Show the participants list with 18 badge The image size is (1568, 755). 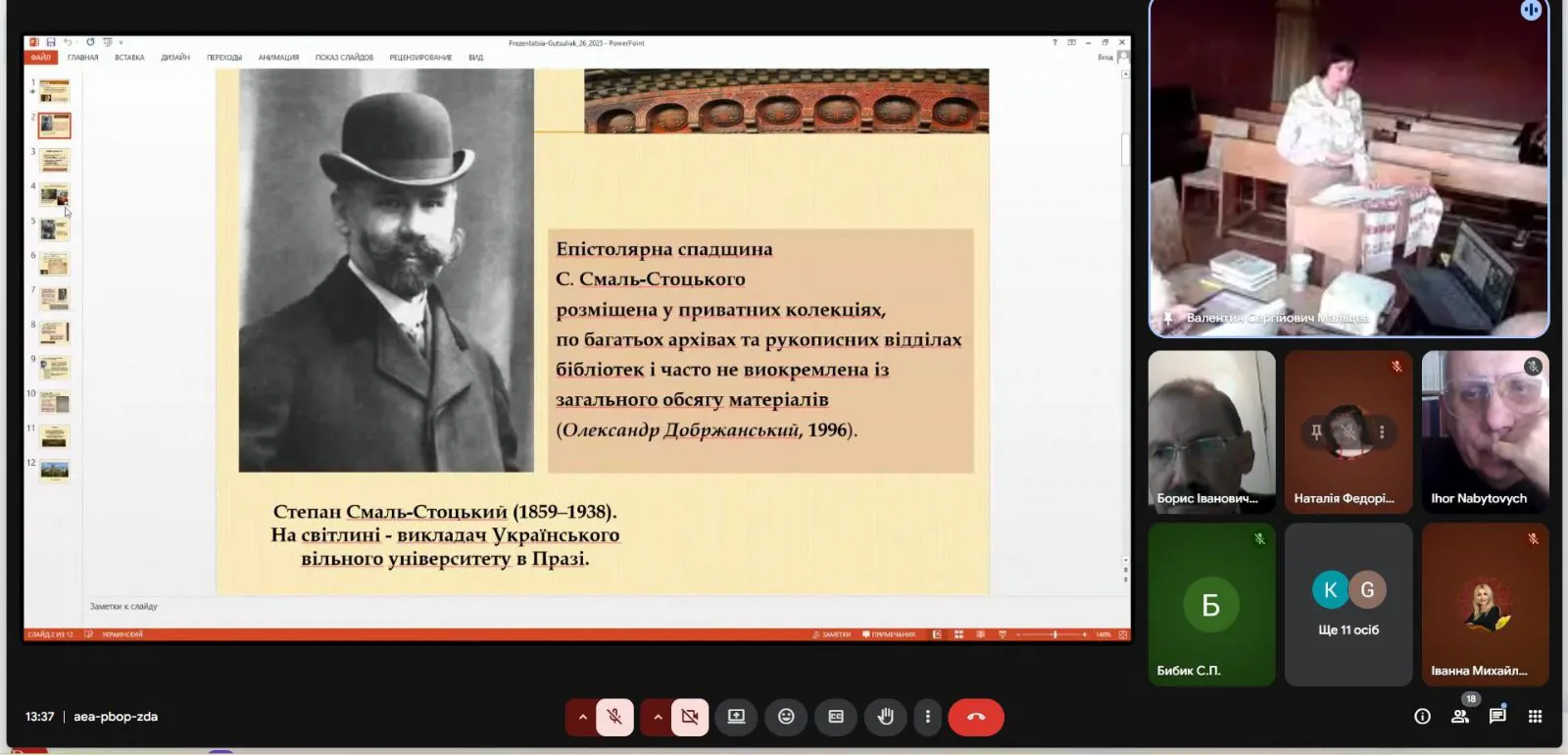pos(1460,717)
